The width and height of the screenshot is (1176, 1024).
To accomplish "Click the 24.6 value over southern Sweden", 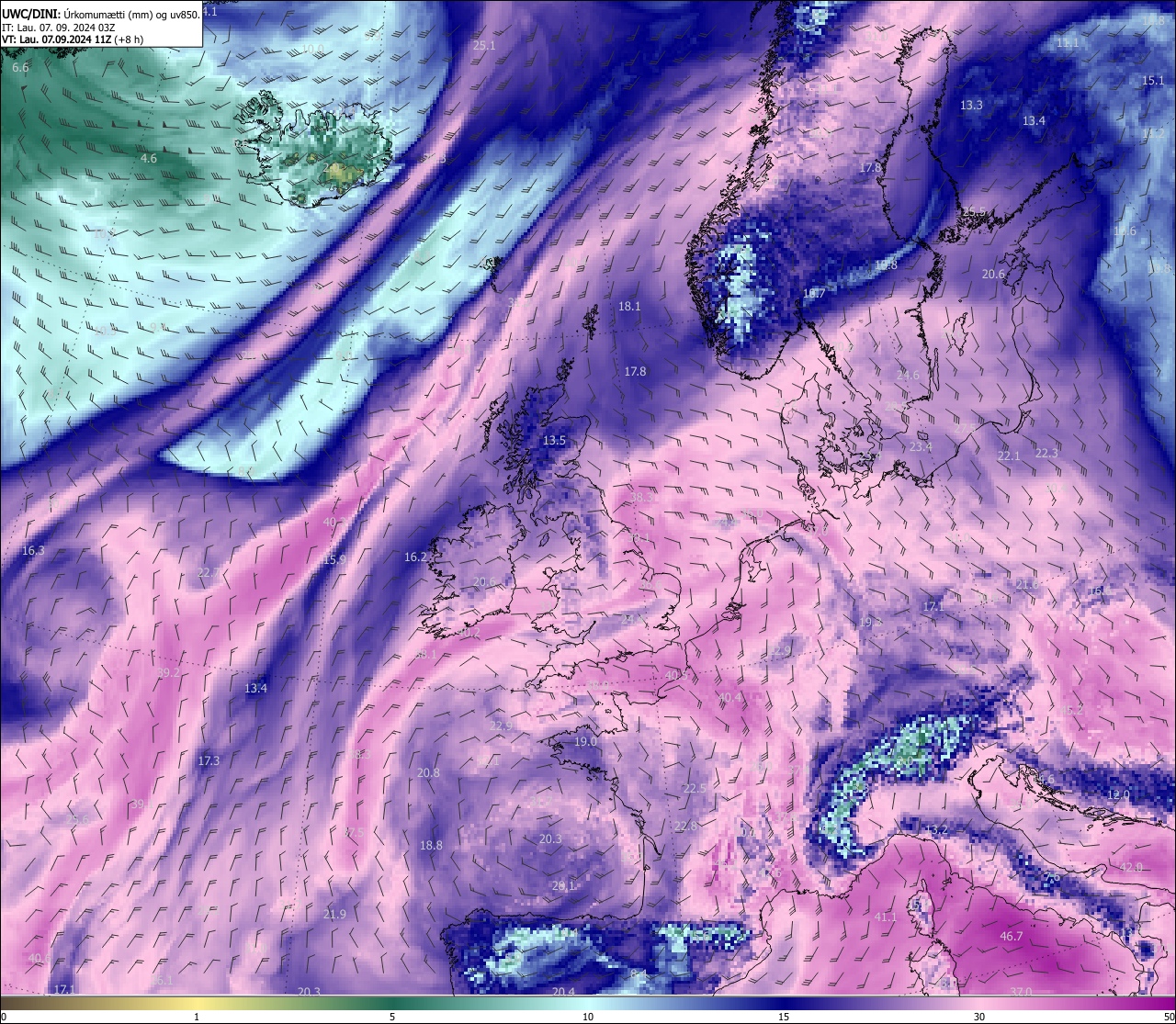I will pyautogui.click(x=908, y=375).
